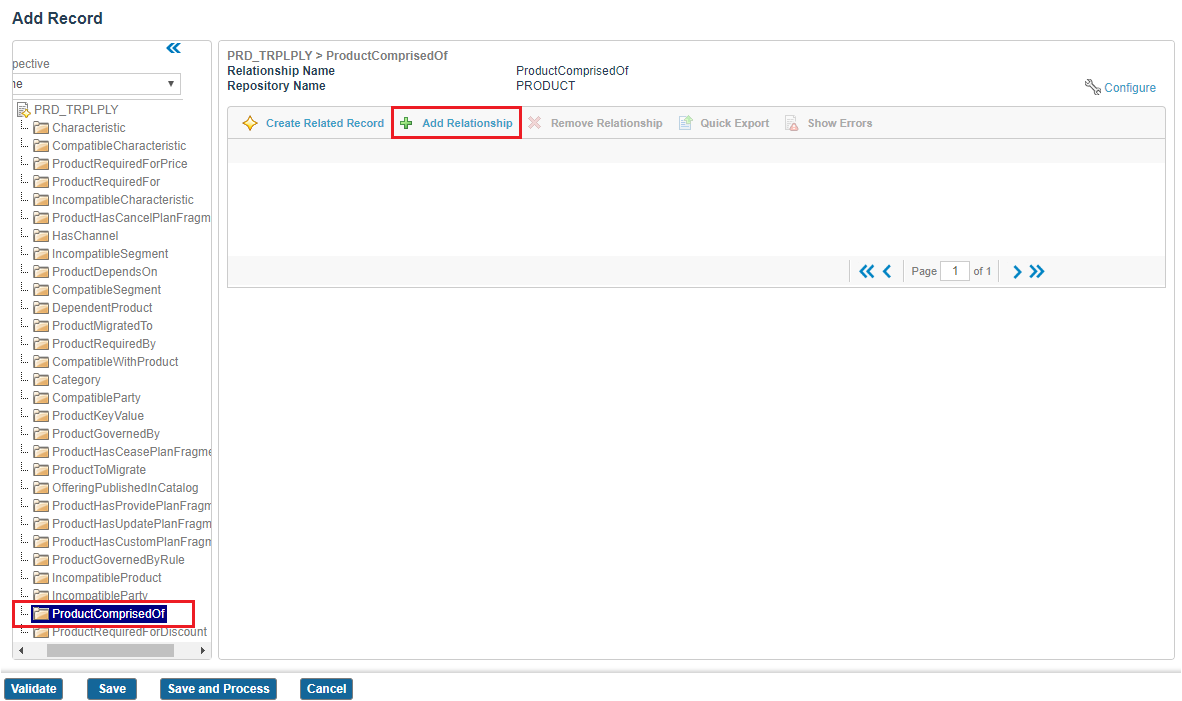The image size is (1182, 701).
Task: Select CompatibleWithProduct tree item
Action: pyautogui.click(x=115, y=362)
